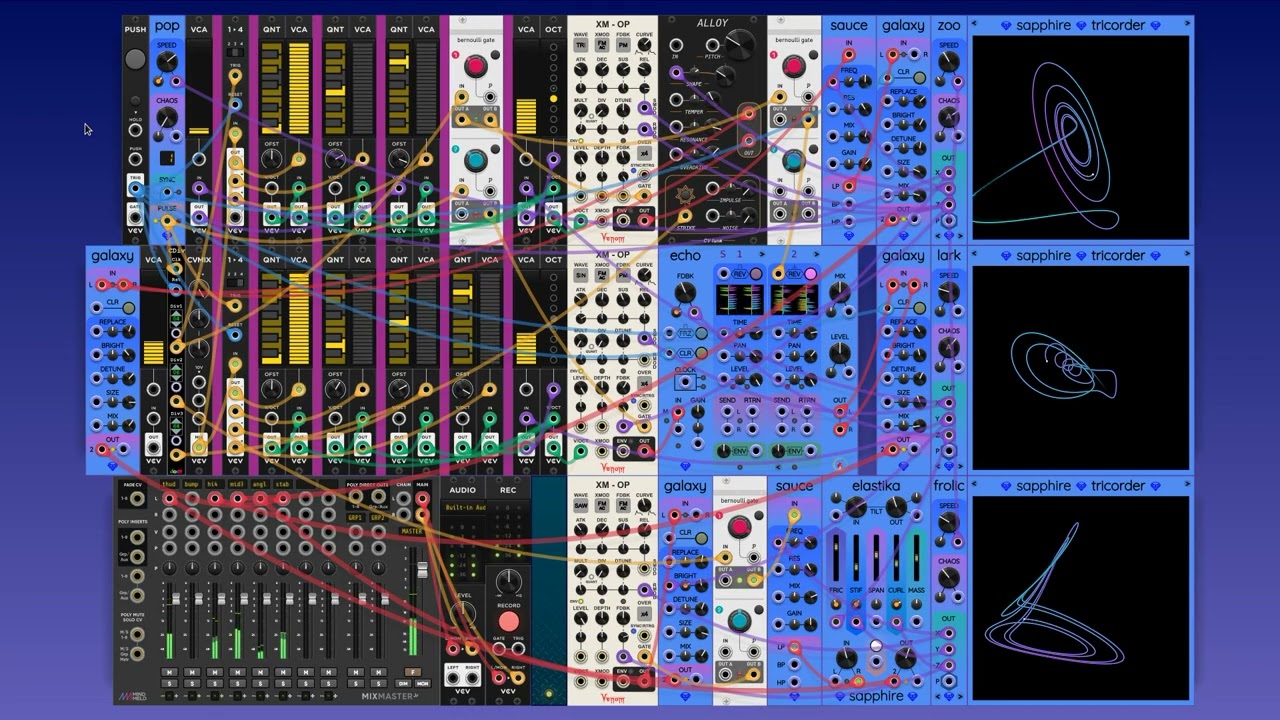Move the elastika MASS slider
This screenshot has height=720, width=1280.
coord(916,558)
